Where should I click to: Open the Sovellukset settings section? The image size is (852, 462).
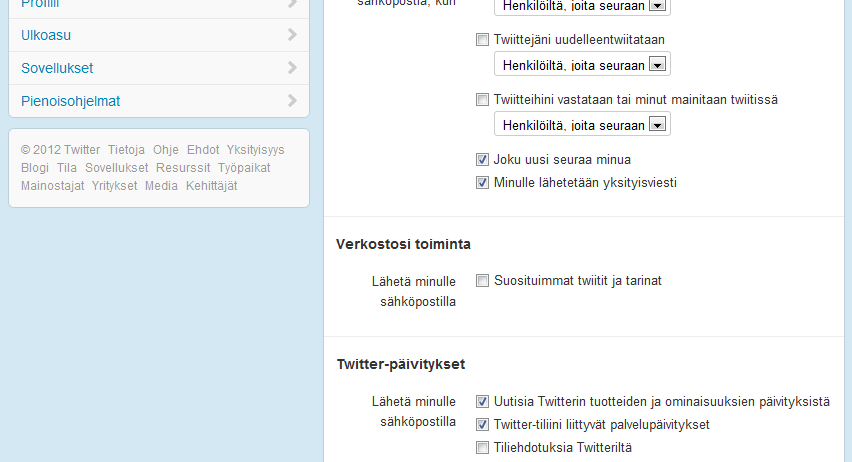pyautogui.click(x=159, y=68)
